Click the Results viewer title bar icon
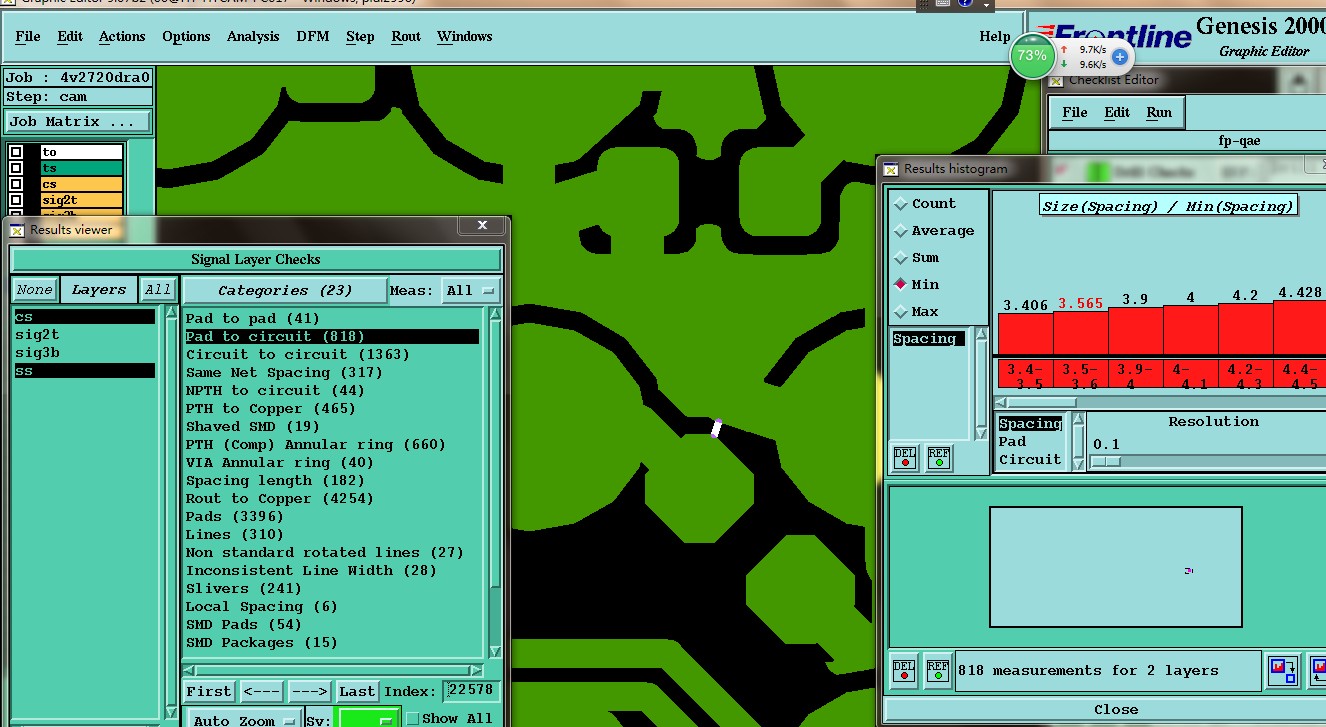1326x727 pixels. [x=17, y=230]
